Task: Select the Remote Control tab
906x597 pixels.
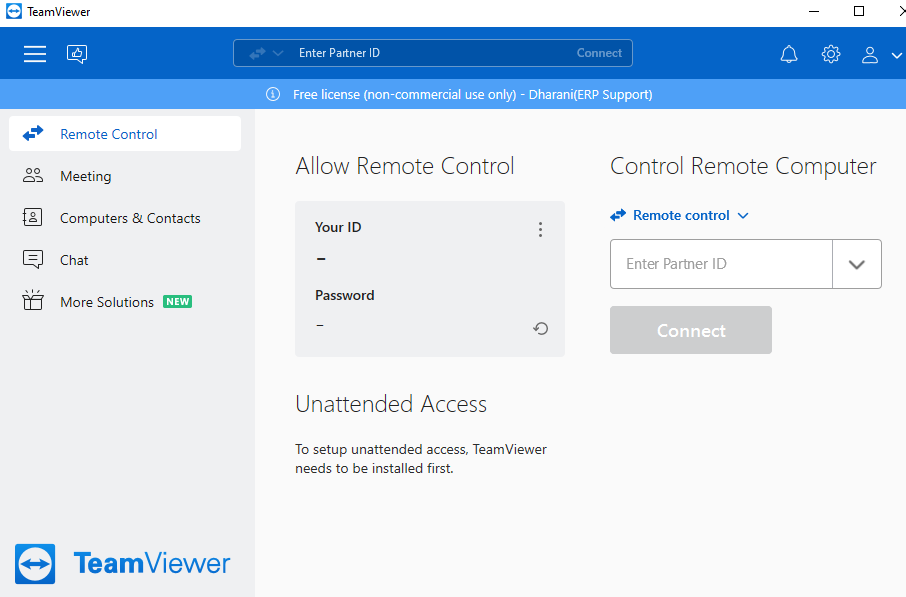Action: coord(125,134)
